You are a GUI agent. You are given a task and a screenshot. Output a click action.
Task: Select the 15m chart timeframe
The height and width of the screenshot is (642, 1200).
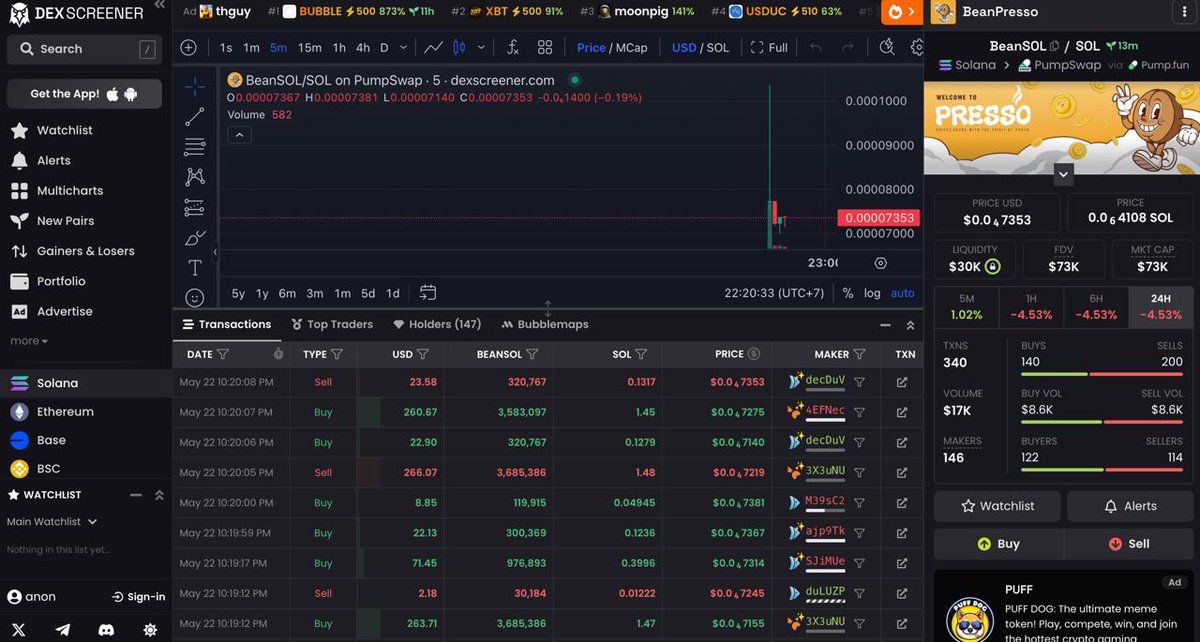tap(310, 47)
